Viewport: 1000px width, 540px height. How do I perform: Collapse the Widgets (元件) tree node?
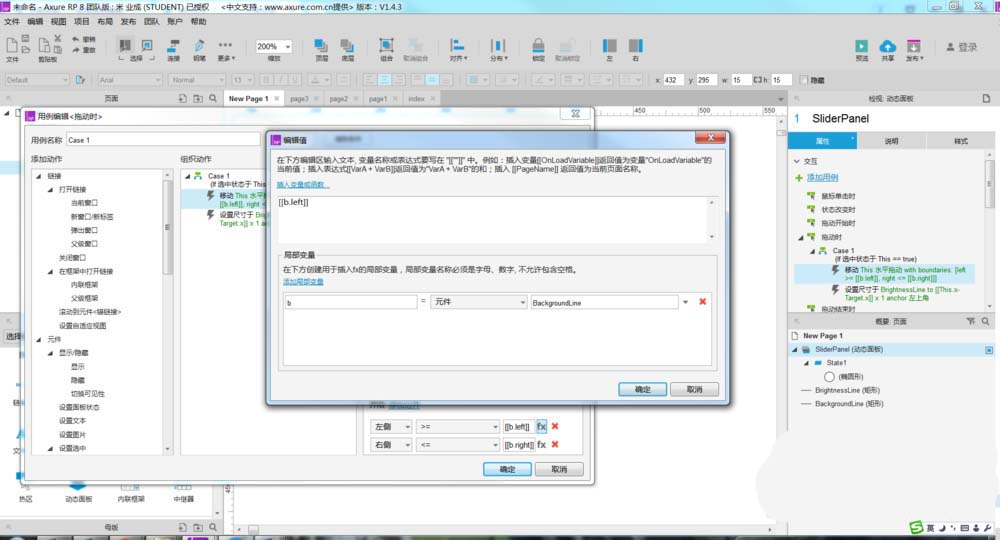[38, 339]
